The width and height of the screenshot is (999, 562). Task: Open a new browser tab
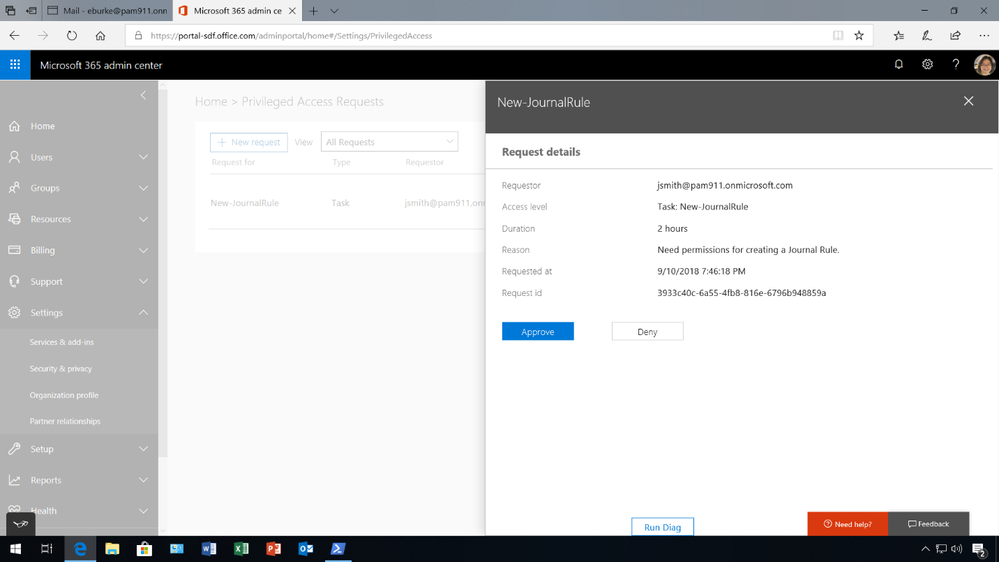(313, 11)
